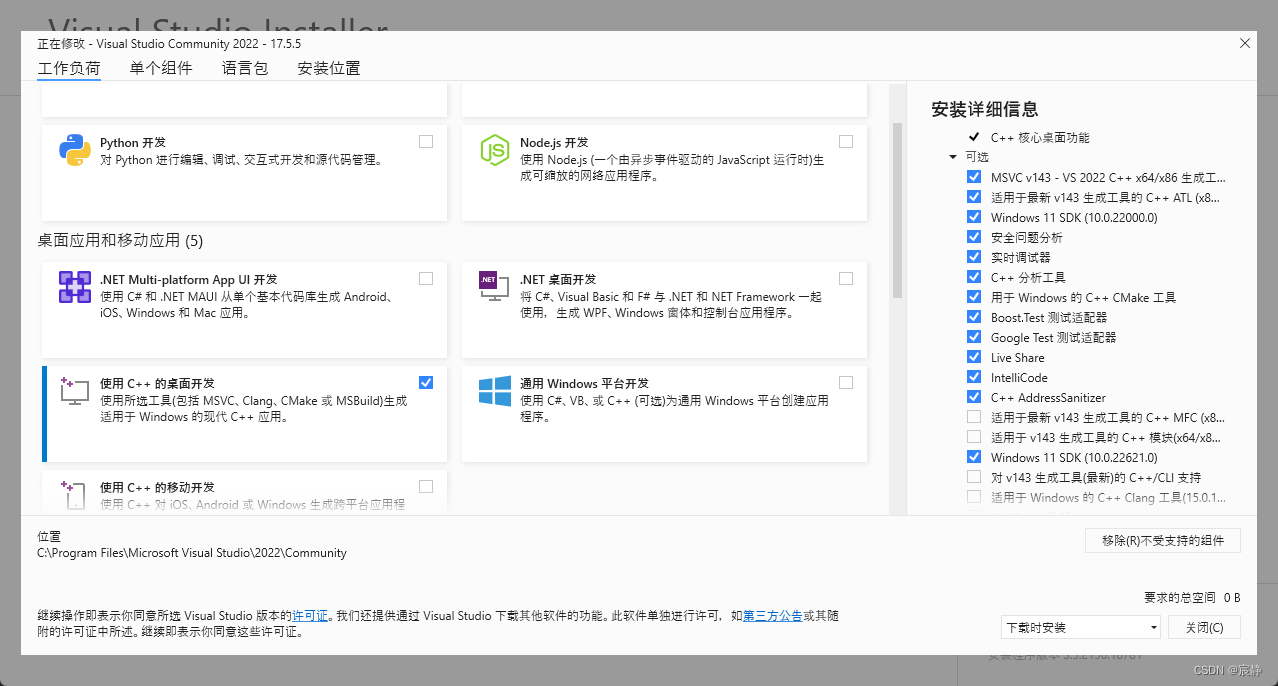Uncheck the Live Share option
The width and height of the screenshot is (1278, 686).
point(974,357)
